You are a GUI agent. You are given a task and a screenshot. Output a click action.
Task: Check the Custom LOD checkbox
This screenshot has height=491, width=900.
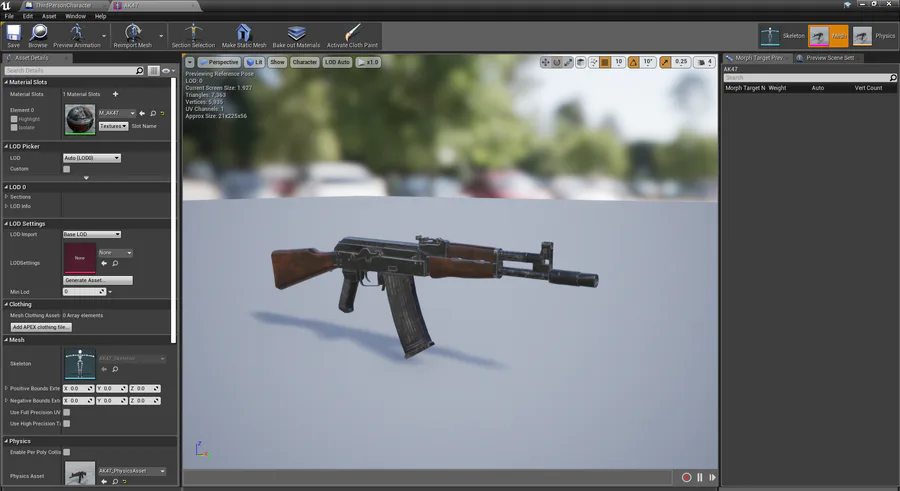[x=67, y=169]
